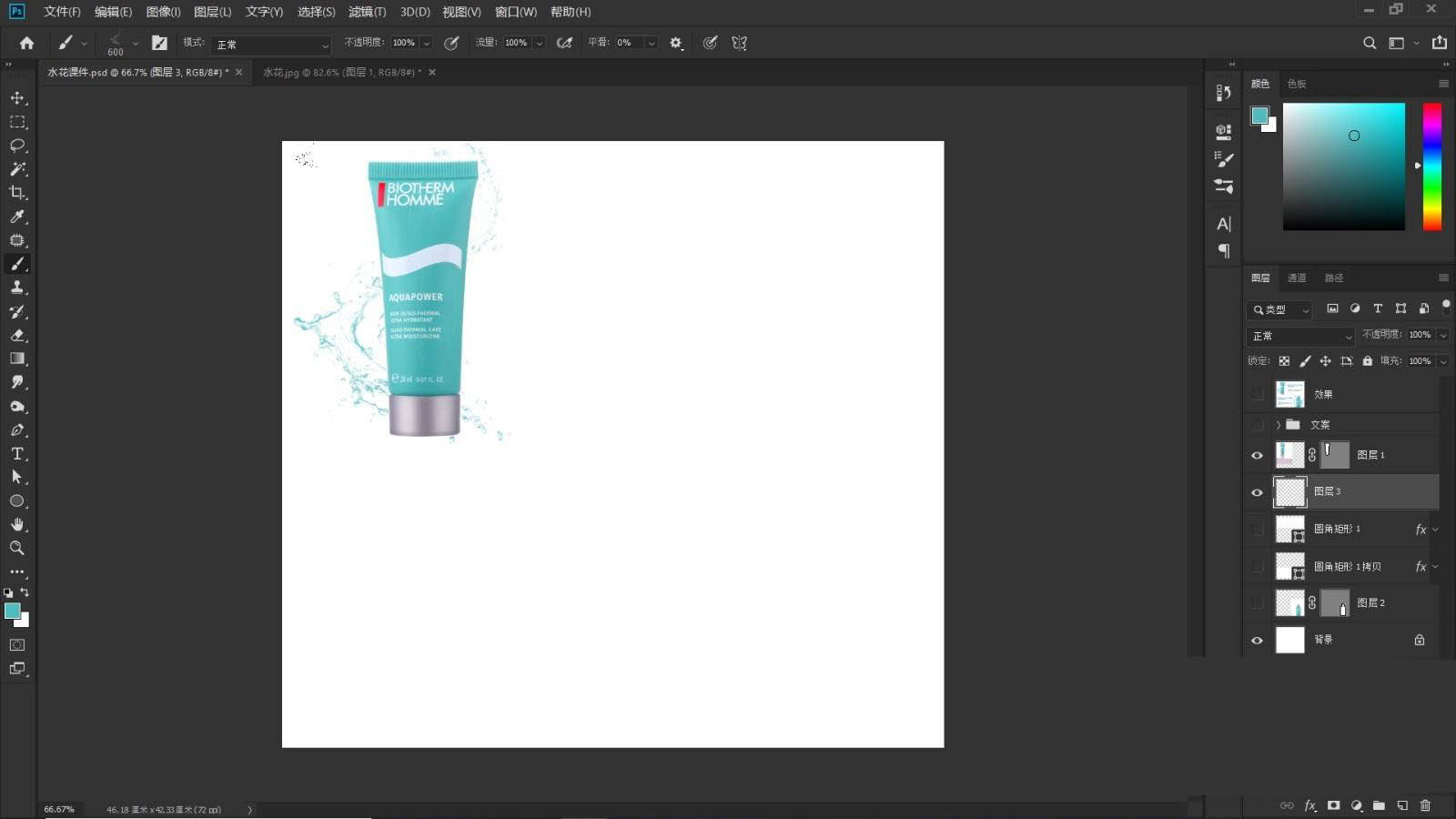Click the zoom level 66.67% field
Viewport: 1456px width, 819px height.
[59, 809]
